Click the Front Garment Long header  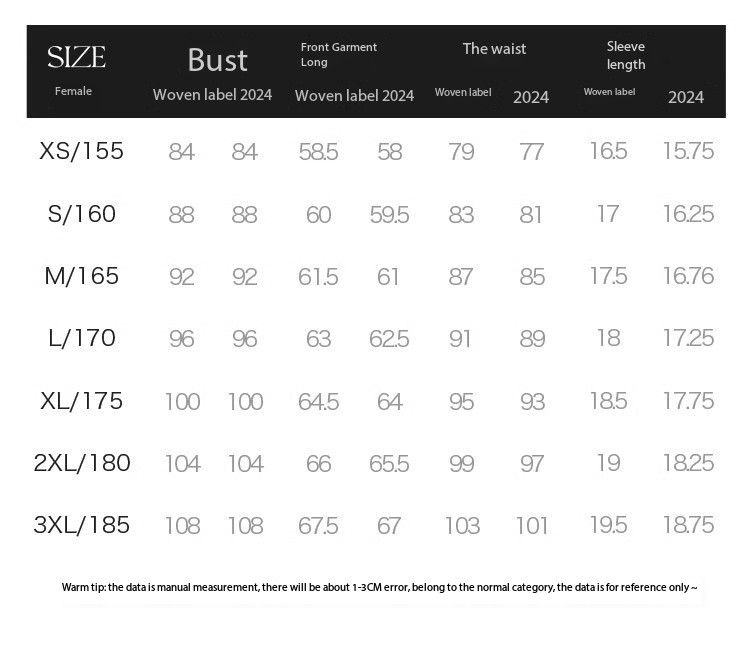pos(339,54)
